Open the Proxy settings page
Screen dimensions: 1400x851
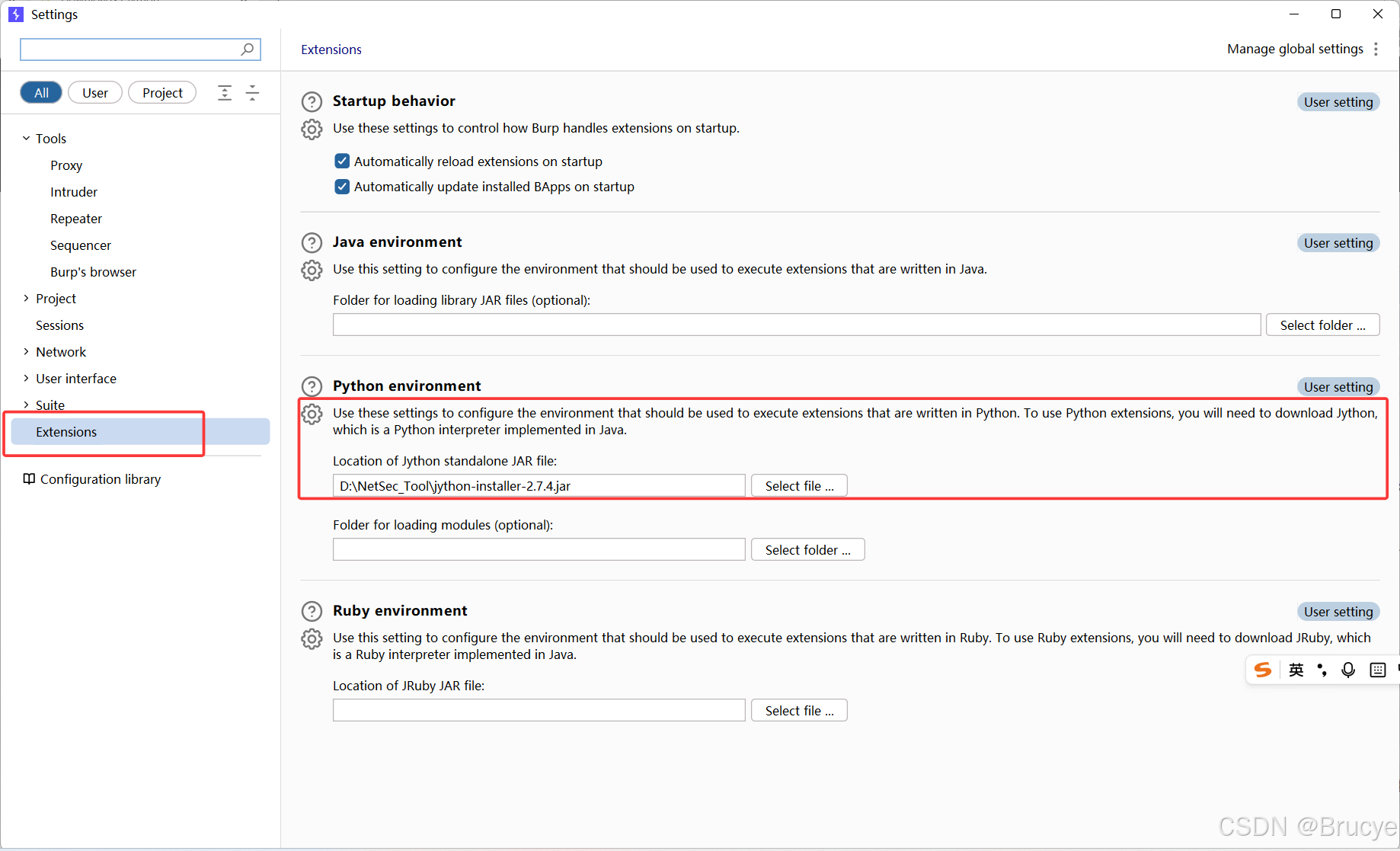click(x=66, y=165)
